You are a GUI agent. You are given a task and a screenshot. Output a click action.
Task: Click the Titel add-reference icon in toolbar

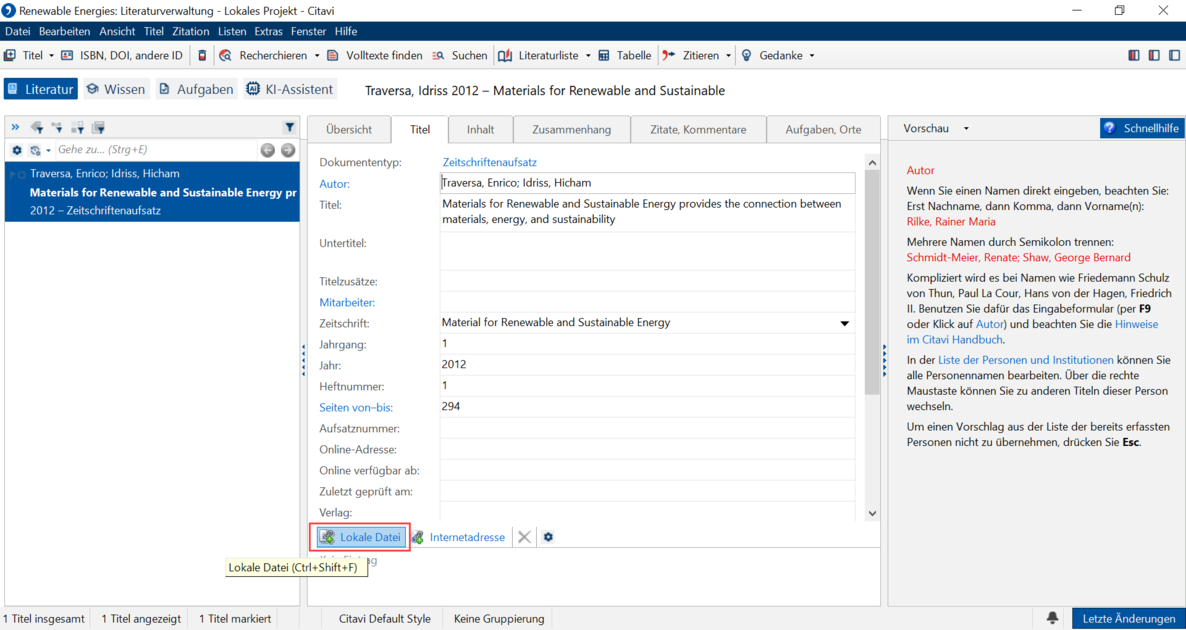[x=10, y=55]
